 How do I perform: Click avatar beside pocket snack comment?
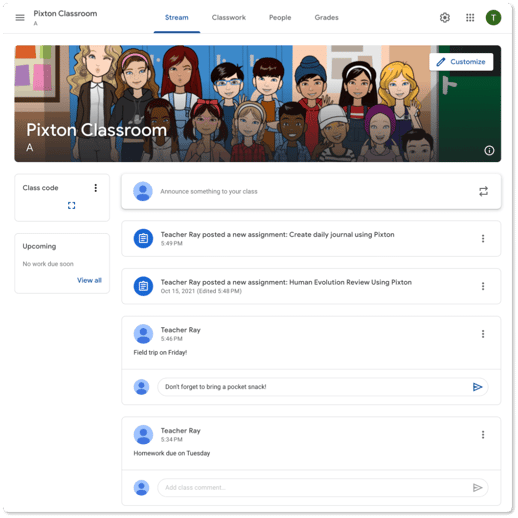pos(141,387)
